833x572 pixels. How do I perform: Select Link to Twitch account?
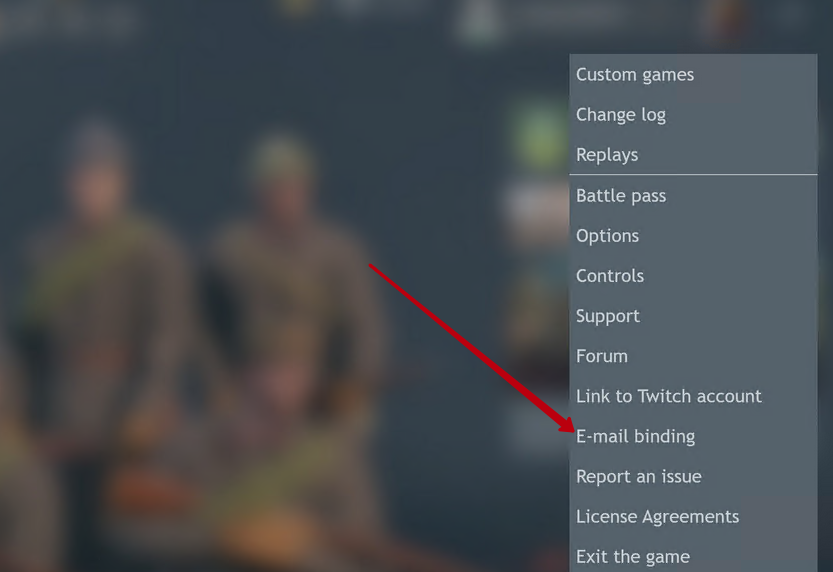693,396
